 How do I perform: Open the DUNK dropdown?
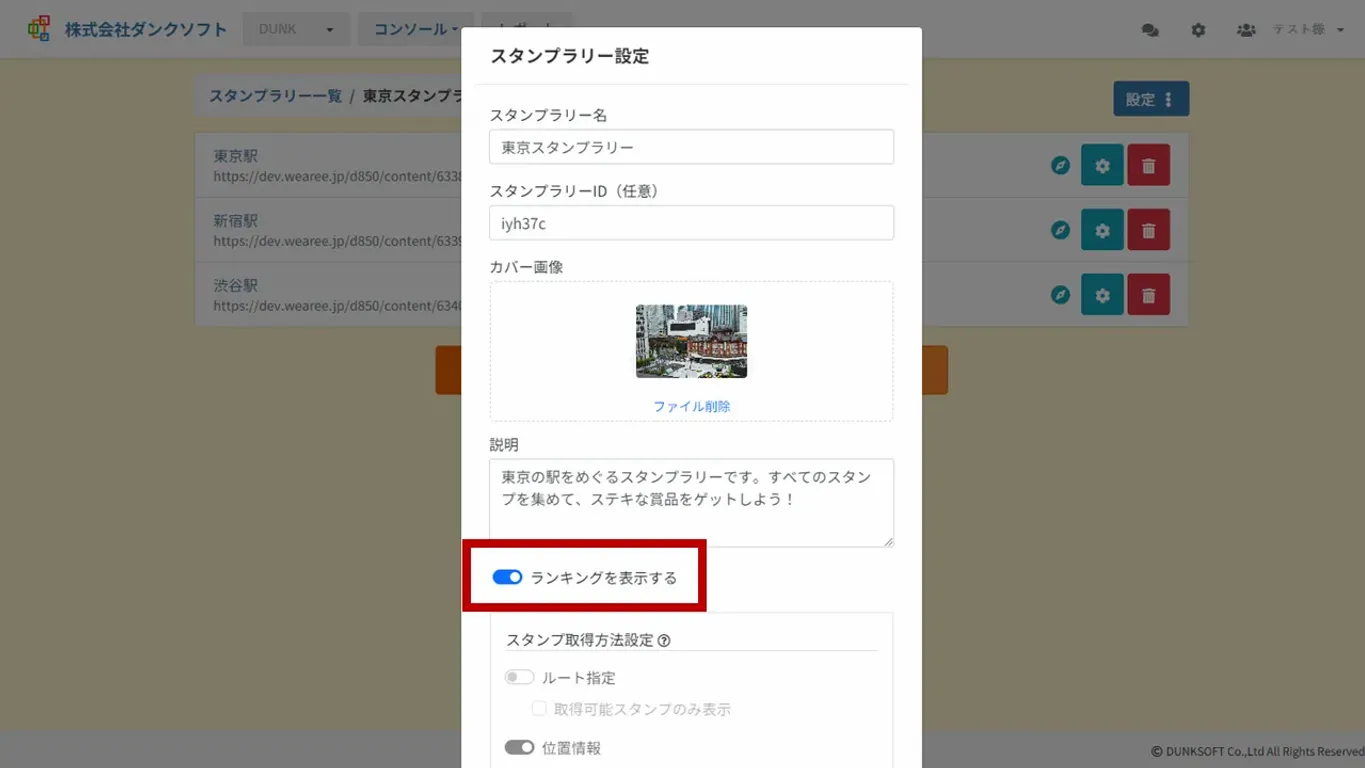pyautogui.click(x=296, y=29)
